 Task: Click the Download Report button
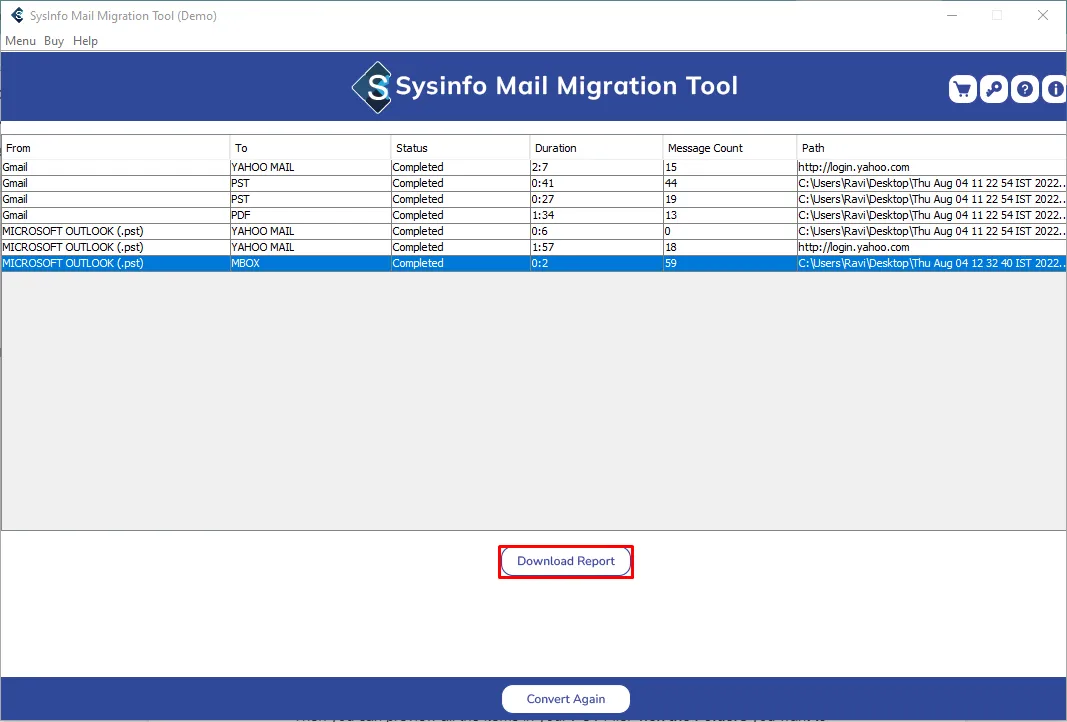(566, 561)
